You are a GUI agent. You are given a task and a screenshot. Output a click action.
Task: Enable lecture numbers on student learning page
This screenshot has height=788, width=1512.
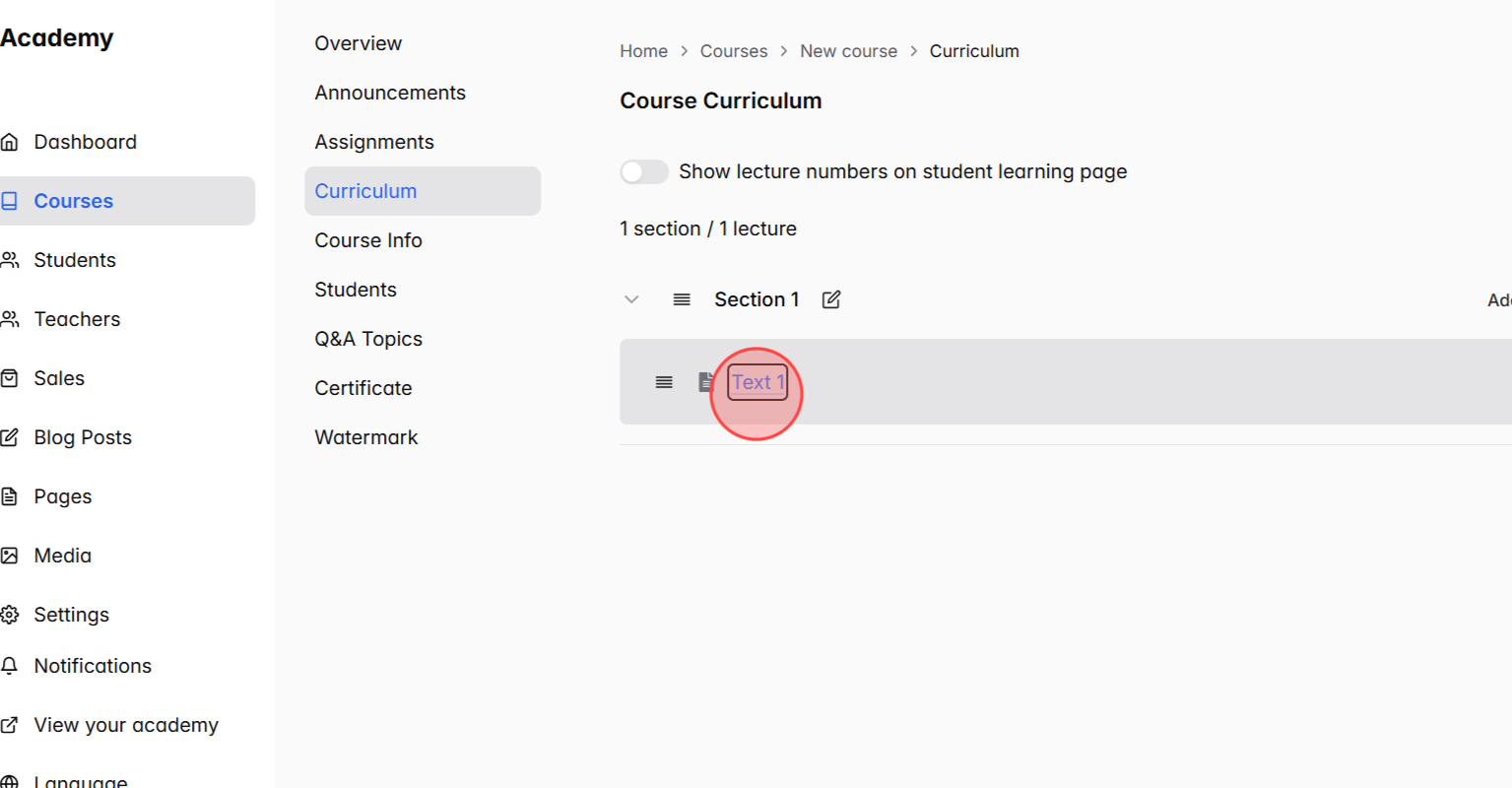pyautogui.click(x=644, y=171)
